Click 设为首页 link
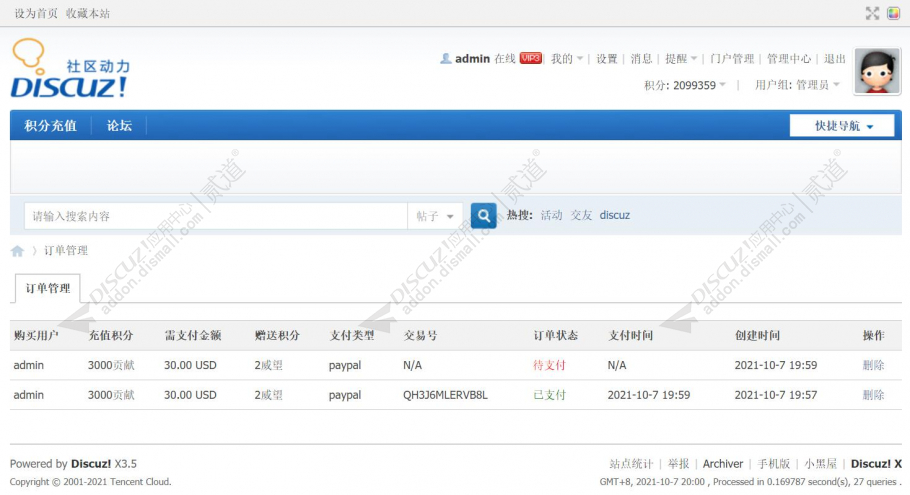The height and width of the screenshot is (495, 910). [36, 13]
